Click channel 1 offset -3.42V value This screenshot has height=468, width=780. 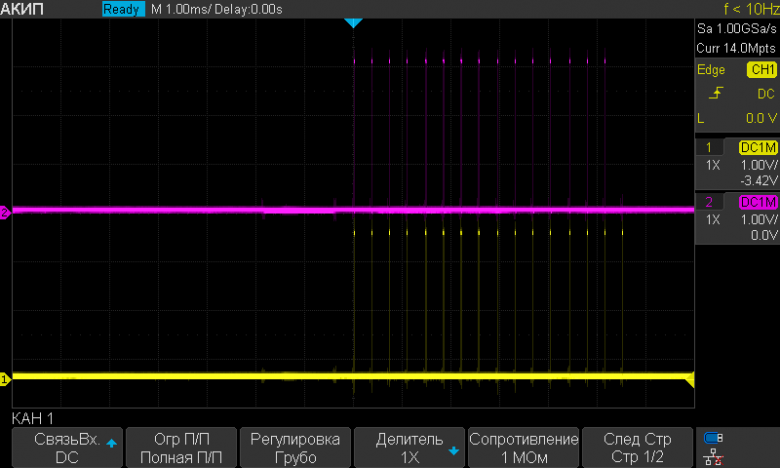[x=759, y=181]
